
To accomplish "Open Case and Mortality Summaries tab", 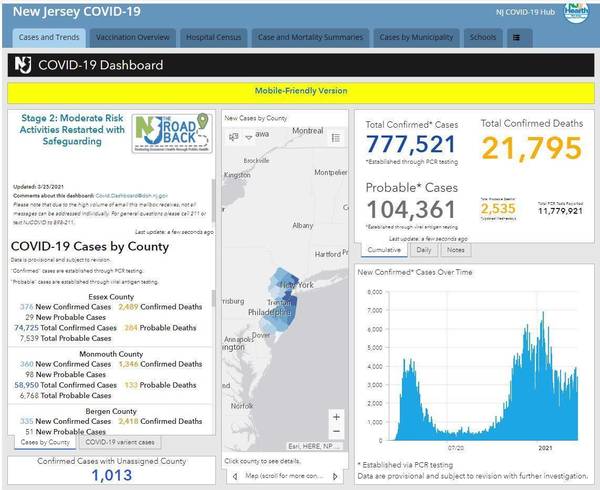I will point(310,37).
